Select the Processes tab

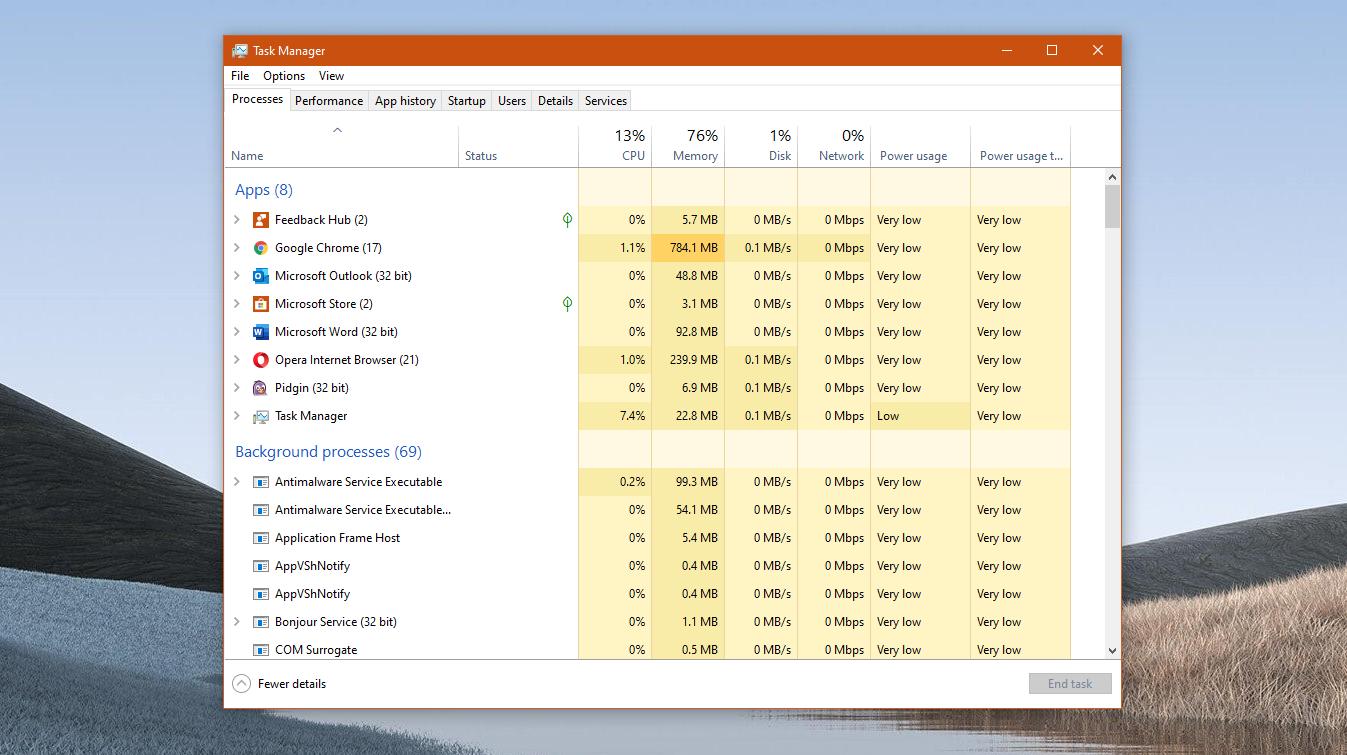(258, 99)
